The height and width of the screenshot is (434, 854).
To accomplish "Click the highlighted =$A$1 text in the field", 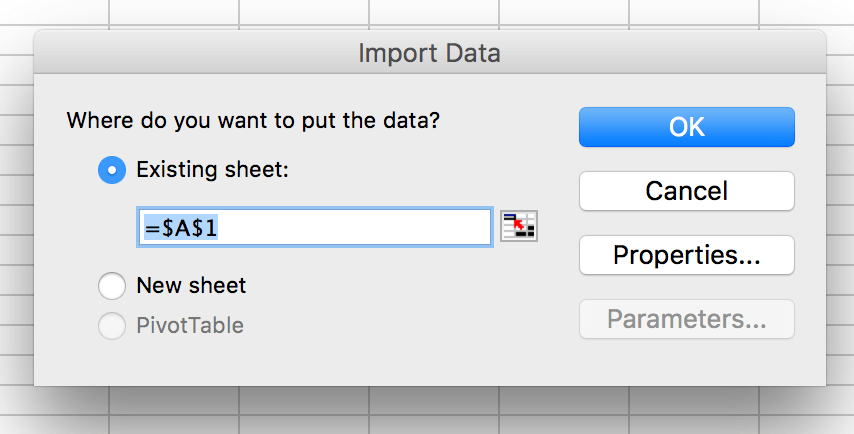I will (182, 228).
